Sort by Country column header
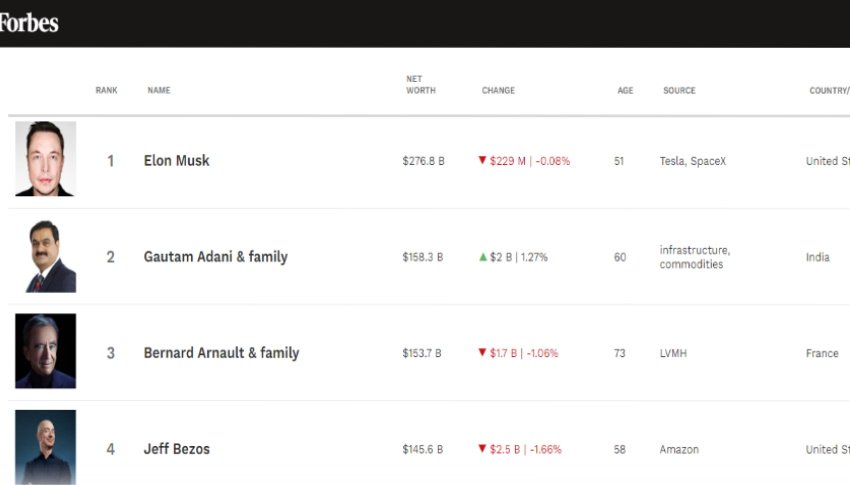This screenshot has width=850, height=485. [x=829, y=90]
